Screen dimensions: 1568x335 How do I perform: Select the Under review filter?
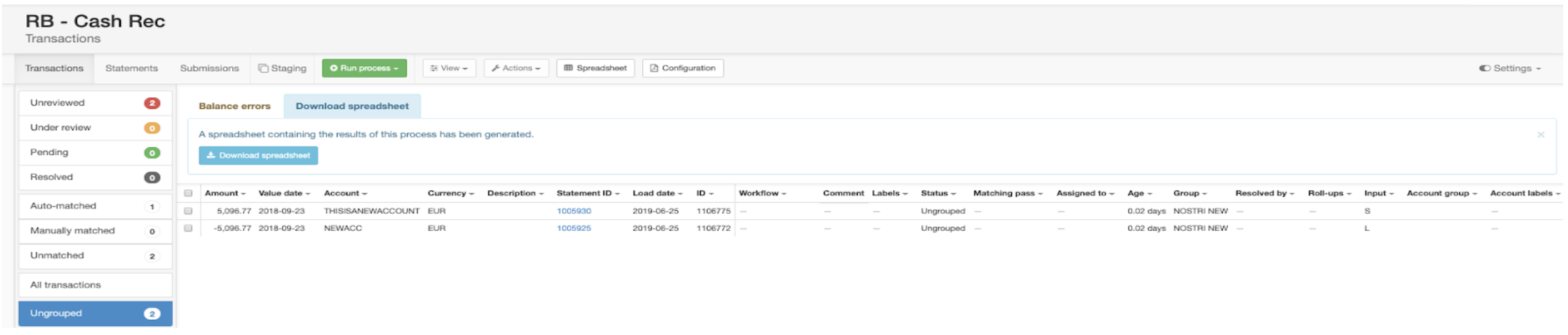pos(95,128)
